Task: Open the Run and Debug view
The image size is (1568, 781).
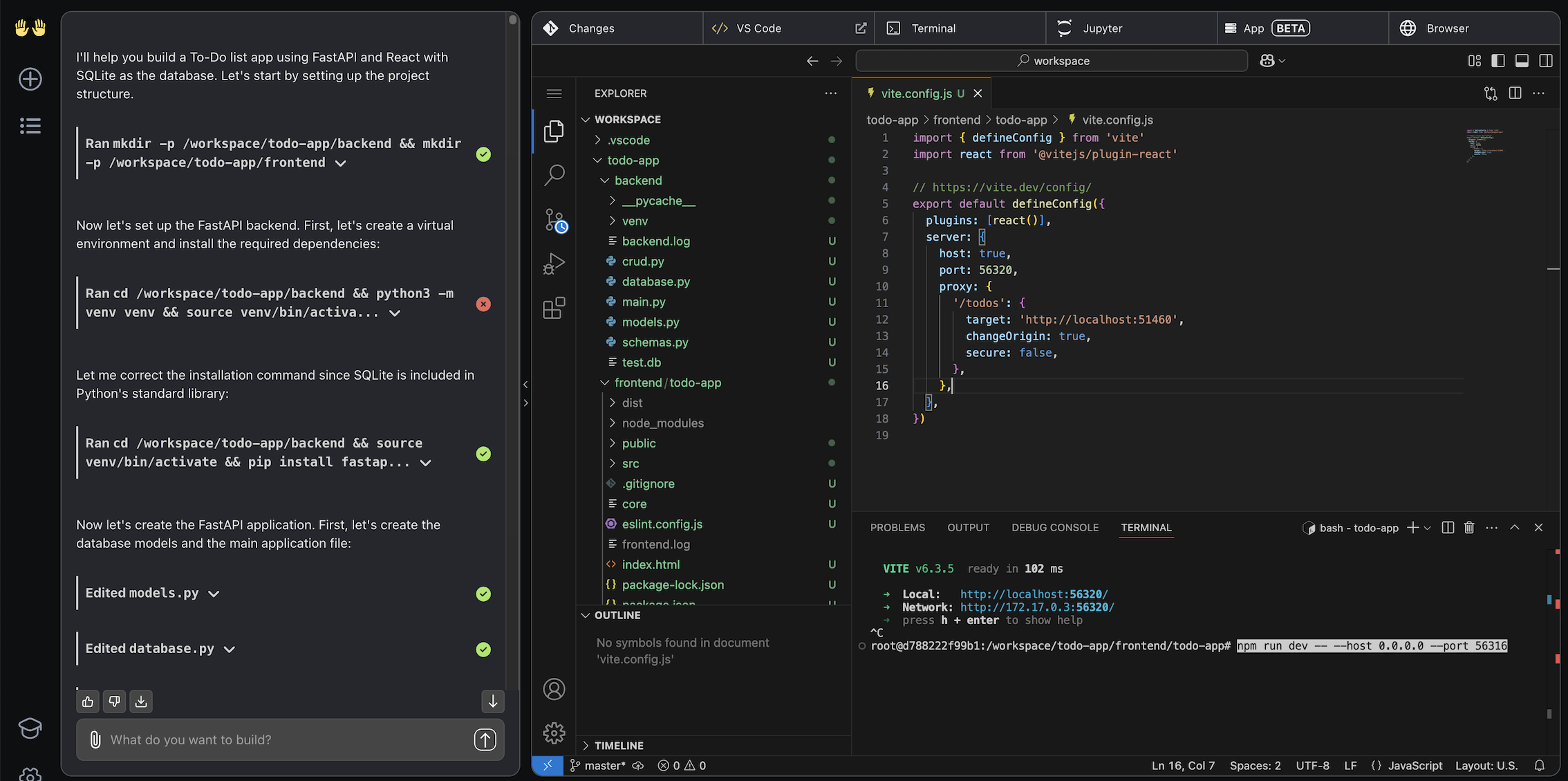Action: coord(554,264)
